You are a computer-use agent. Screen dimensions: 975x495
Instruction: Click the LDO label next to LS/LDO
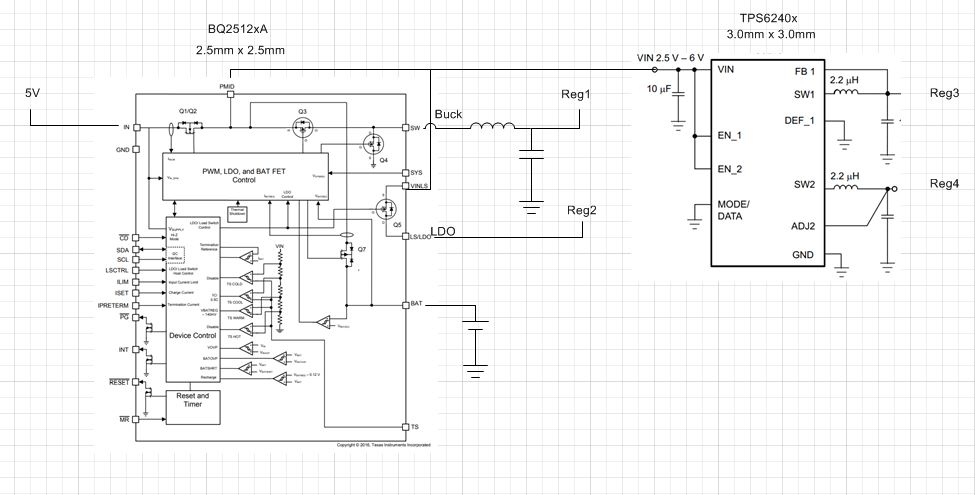(x=443, y=231)
